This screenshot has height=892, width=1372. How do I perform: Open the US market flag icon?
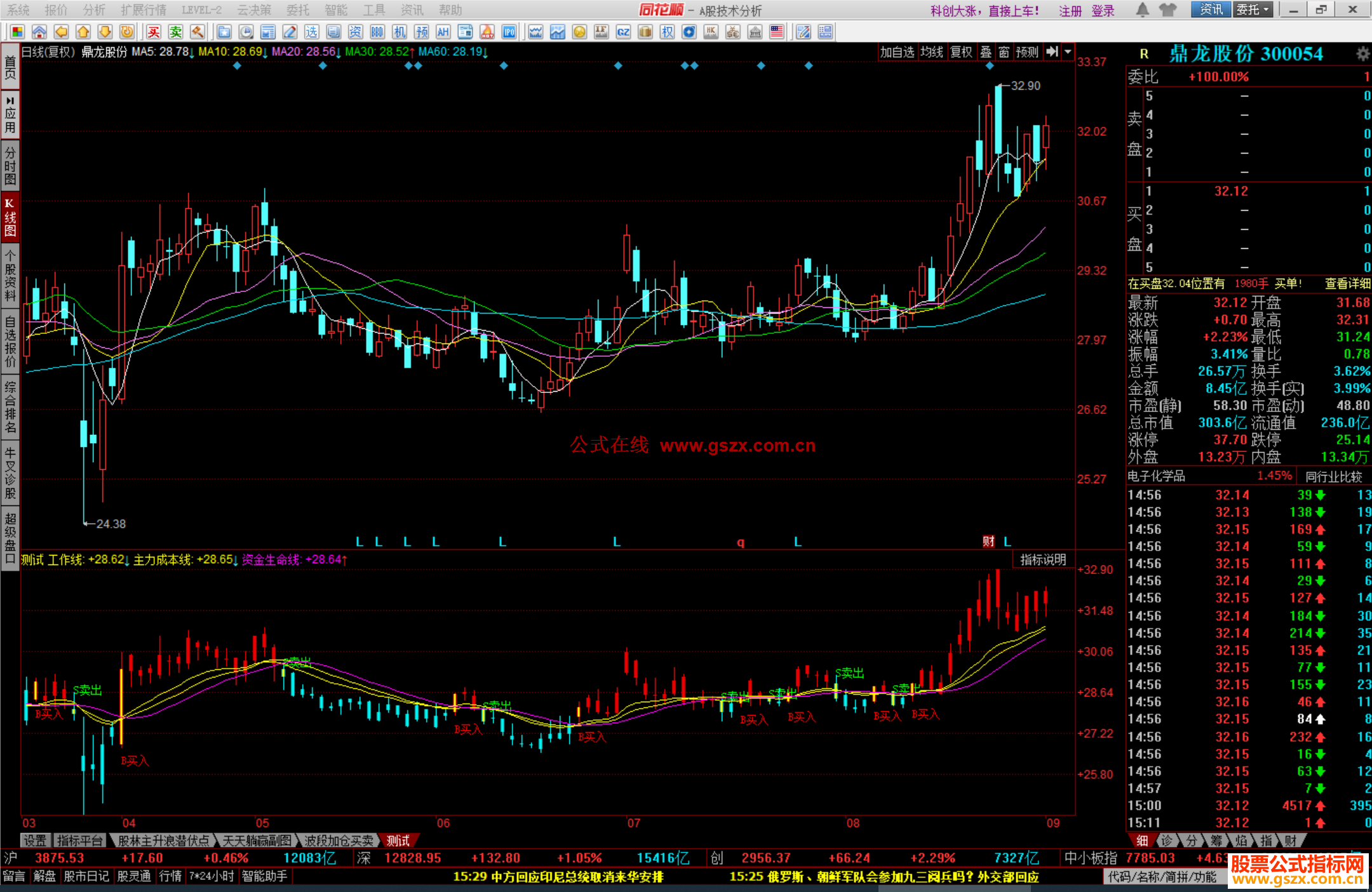click(776, 32)
